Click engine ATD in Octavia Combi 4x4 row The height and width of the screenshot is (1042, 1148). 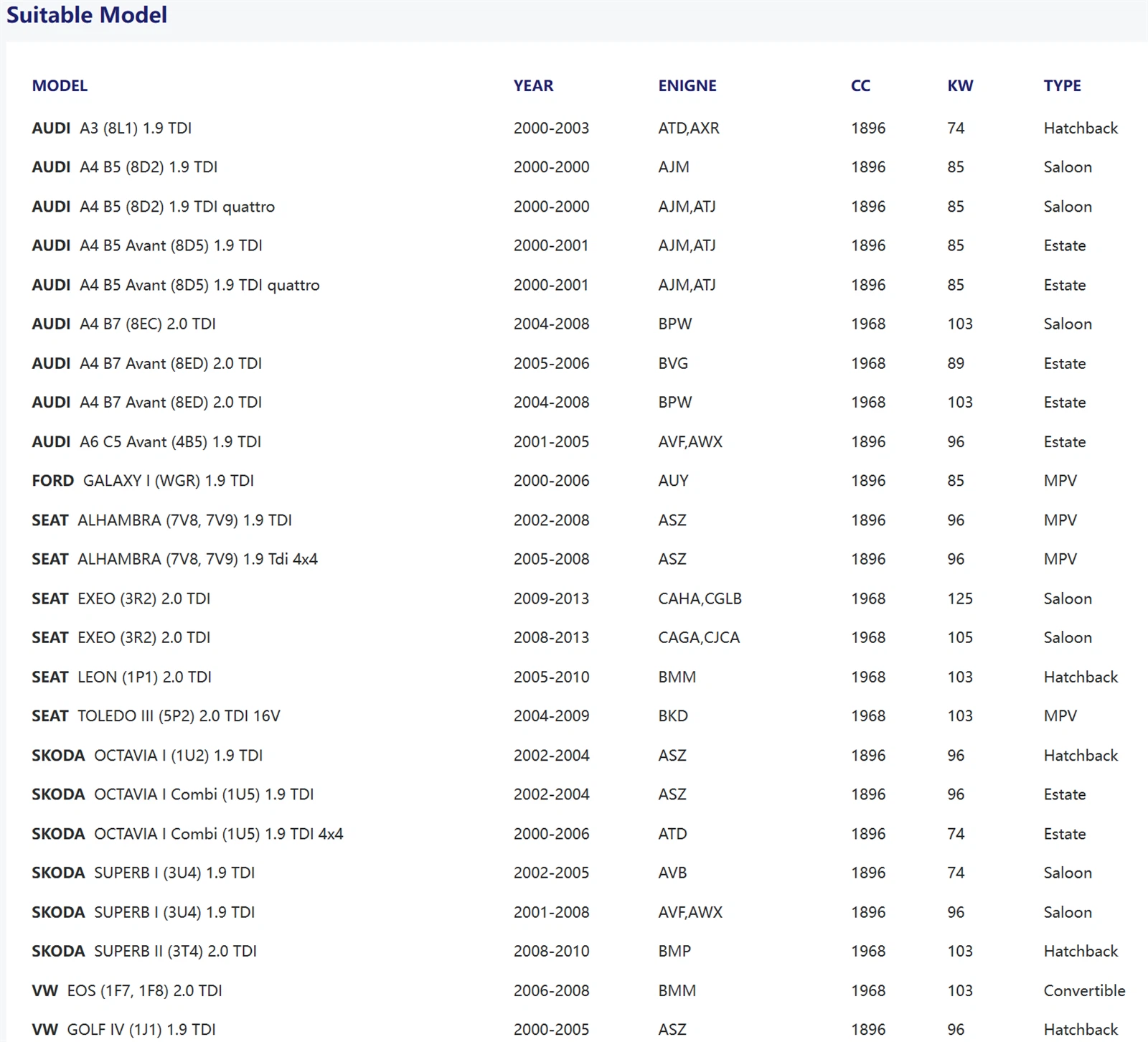coord(672,834)
